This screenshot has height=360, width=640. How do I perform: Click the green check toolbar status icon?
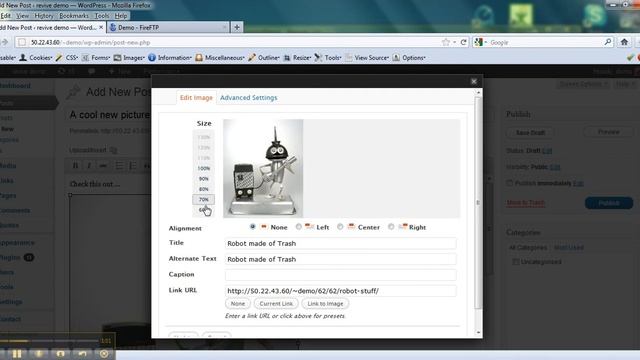click(x=630, y=58)
